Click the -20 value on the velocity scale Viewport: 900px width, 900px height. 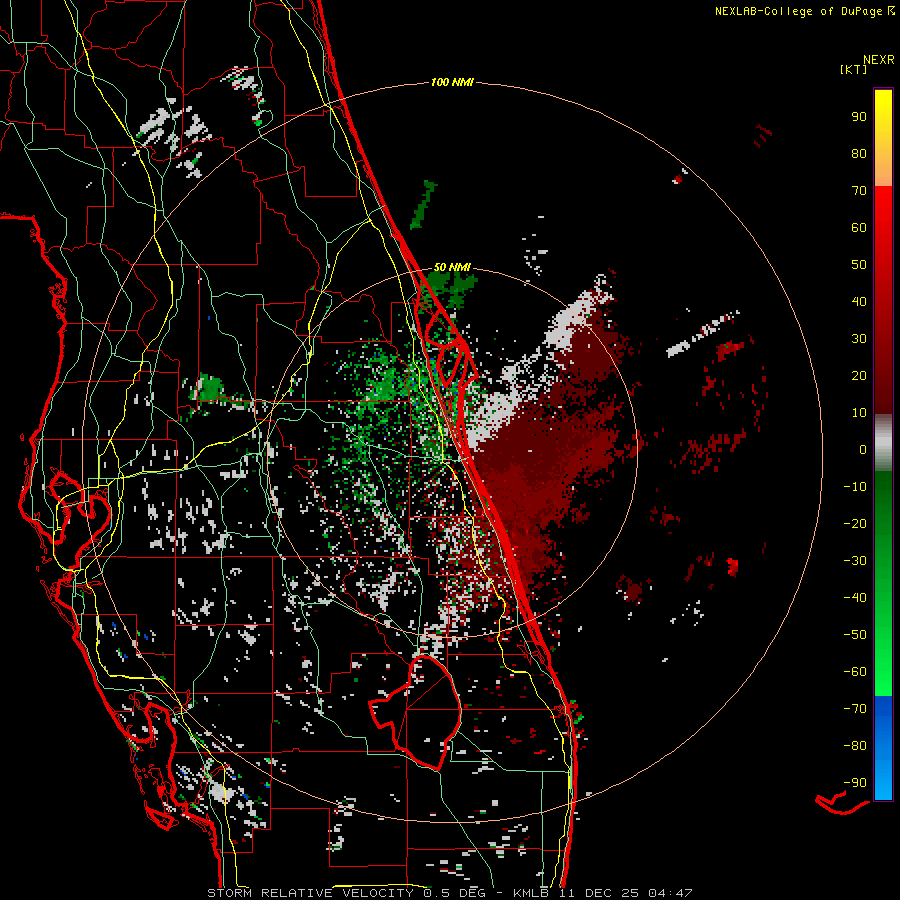[x=855, y=524]
